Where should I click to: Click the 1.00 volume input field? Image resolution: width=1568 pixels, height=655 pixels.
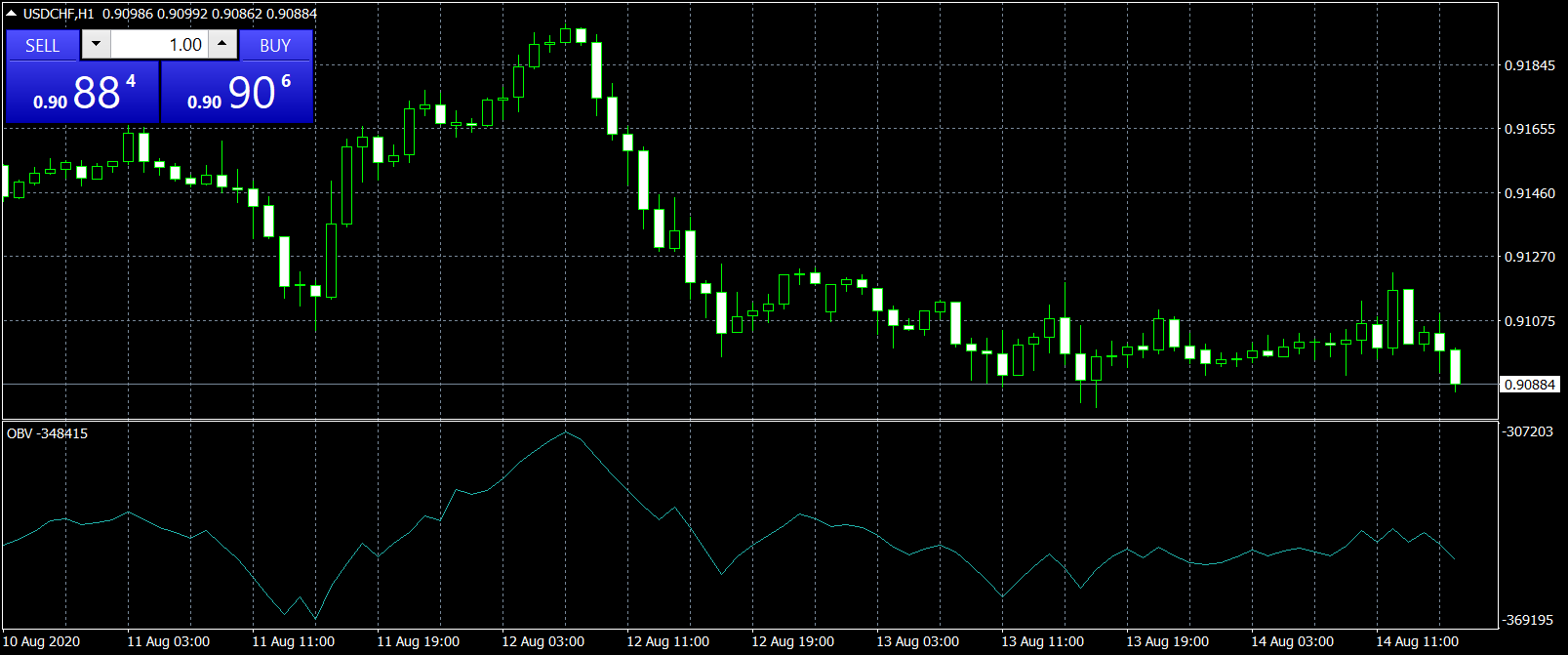click(x=159, y=45)
